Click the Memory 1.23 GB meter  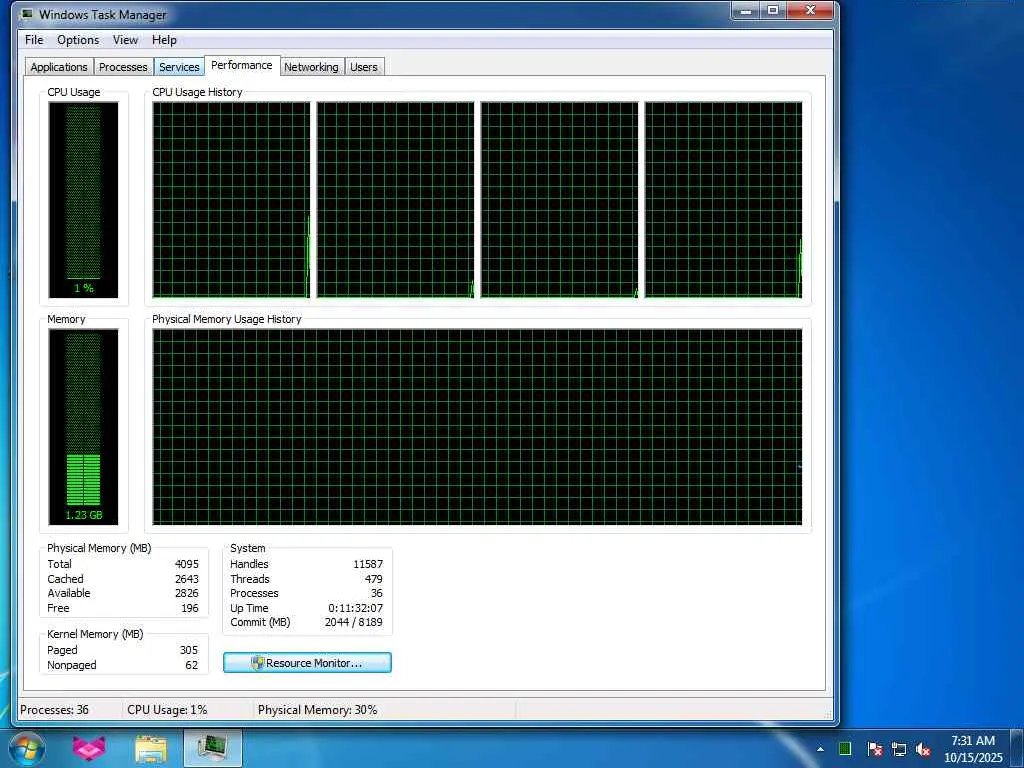84,426
